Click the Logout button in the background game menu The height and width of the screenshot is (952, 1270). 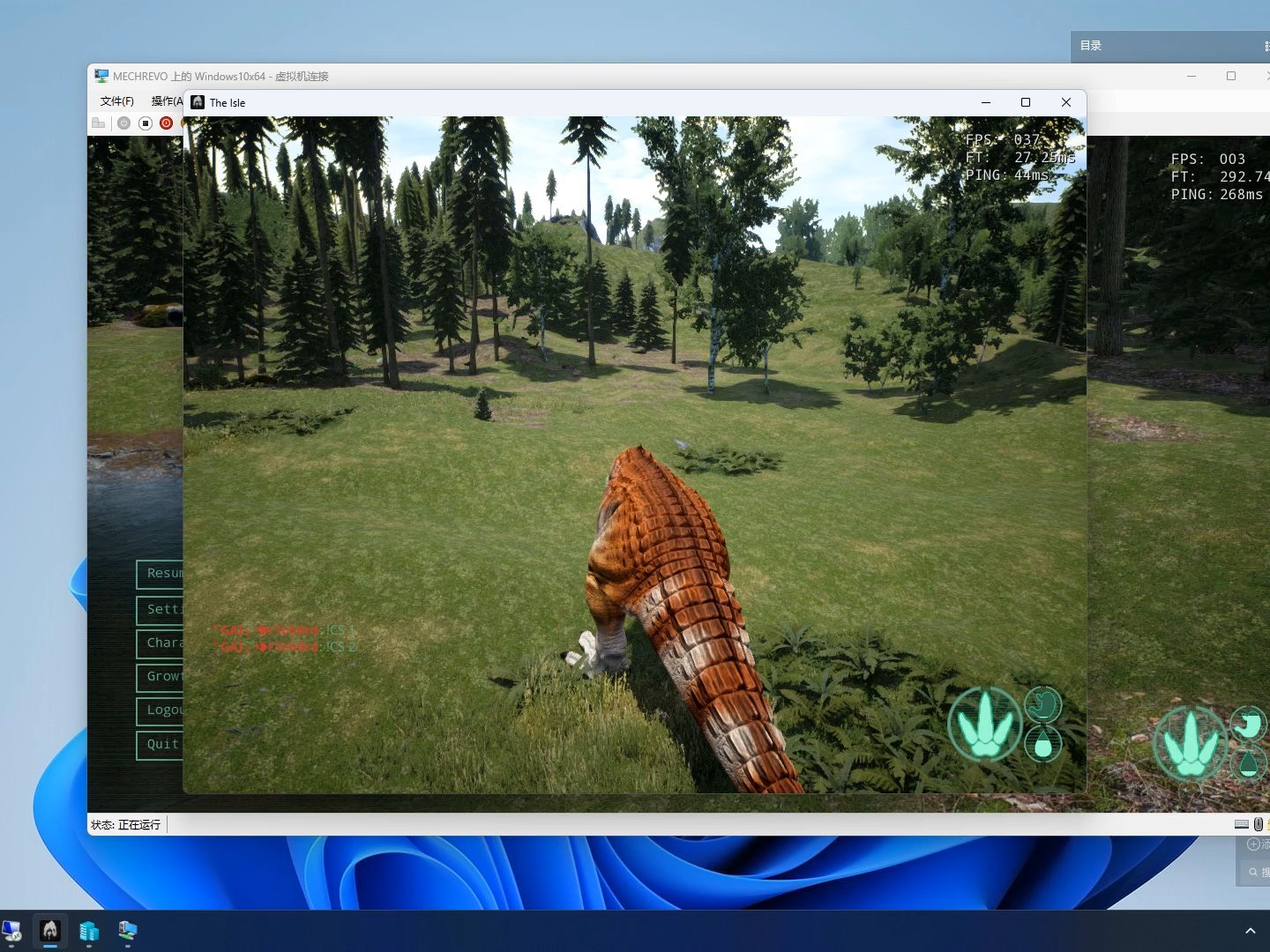(x=160, y=710)
